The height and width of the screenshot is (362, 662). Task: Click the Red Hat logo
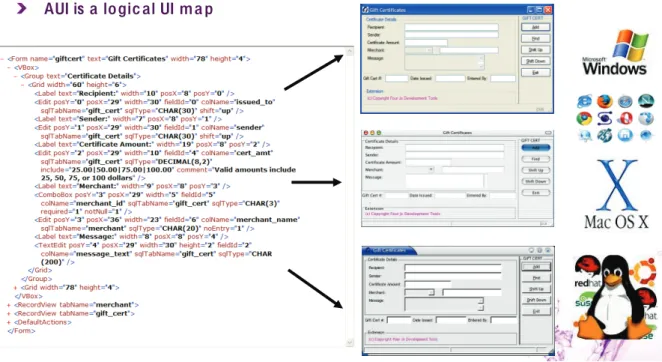pos(587,272)
